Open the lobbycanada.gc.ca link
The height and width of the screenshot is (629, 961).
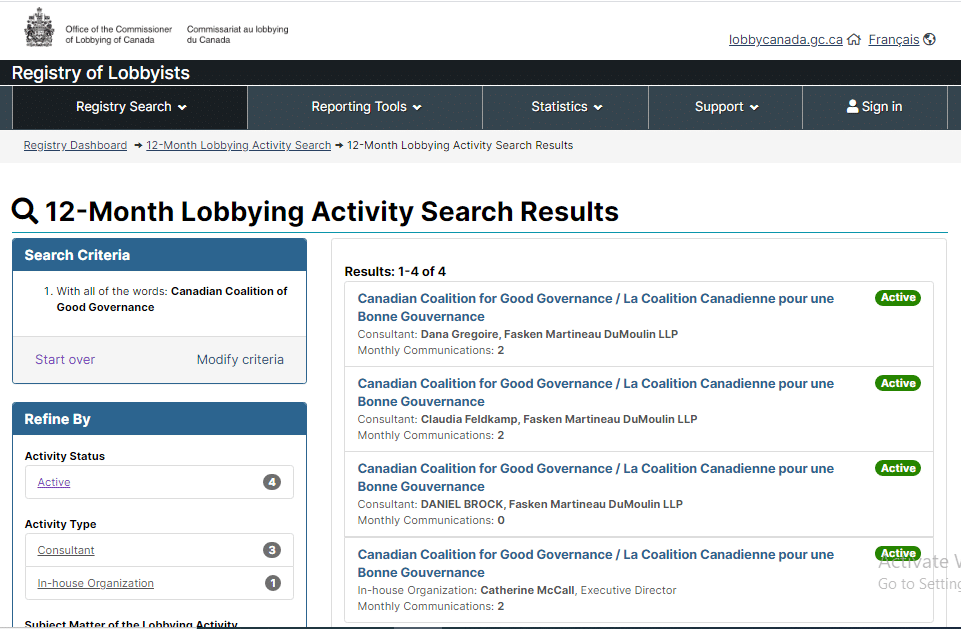pos(785,40)
